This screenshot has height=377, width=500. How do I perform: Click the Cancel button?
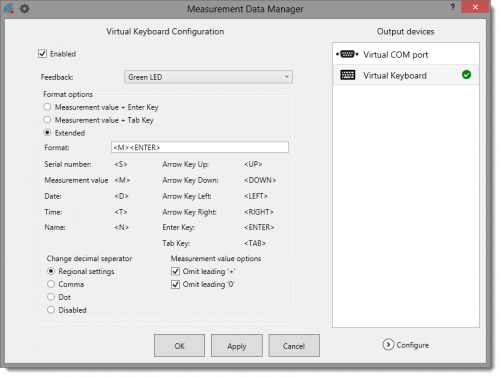[x=294, y=346]
